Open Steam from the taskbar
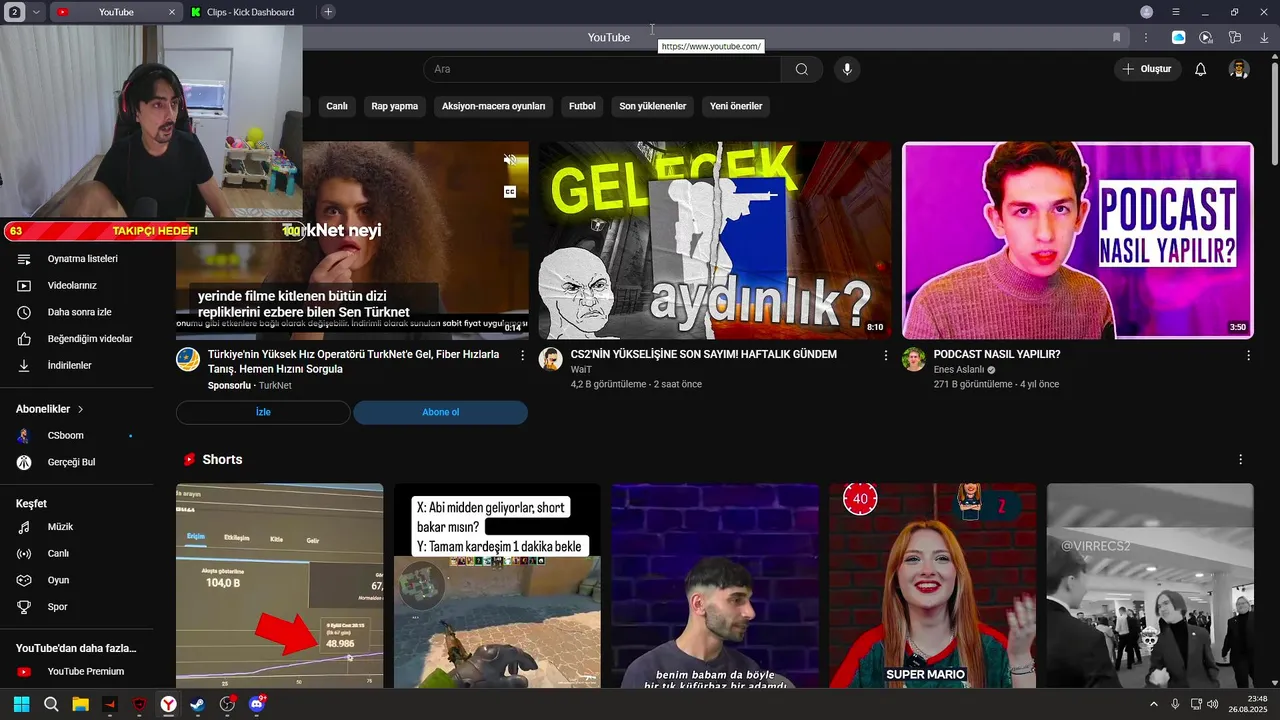This screenshot has height=720, width=1280. click(198, 704)
